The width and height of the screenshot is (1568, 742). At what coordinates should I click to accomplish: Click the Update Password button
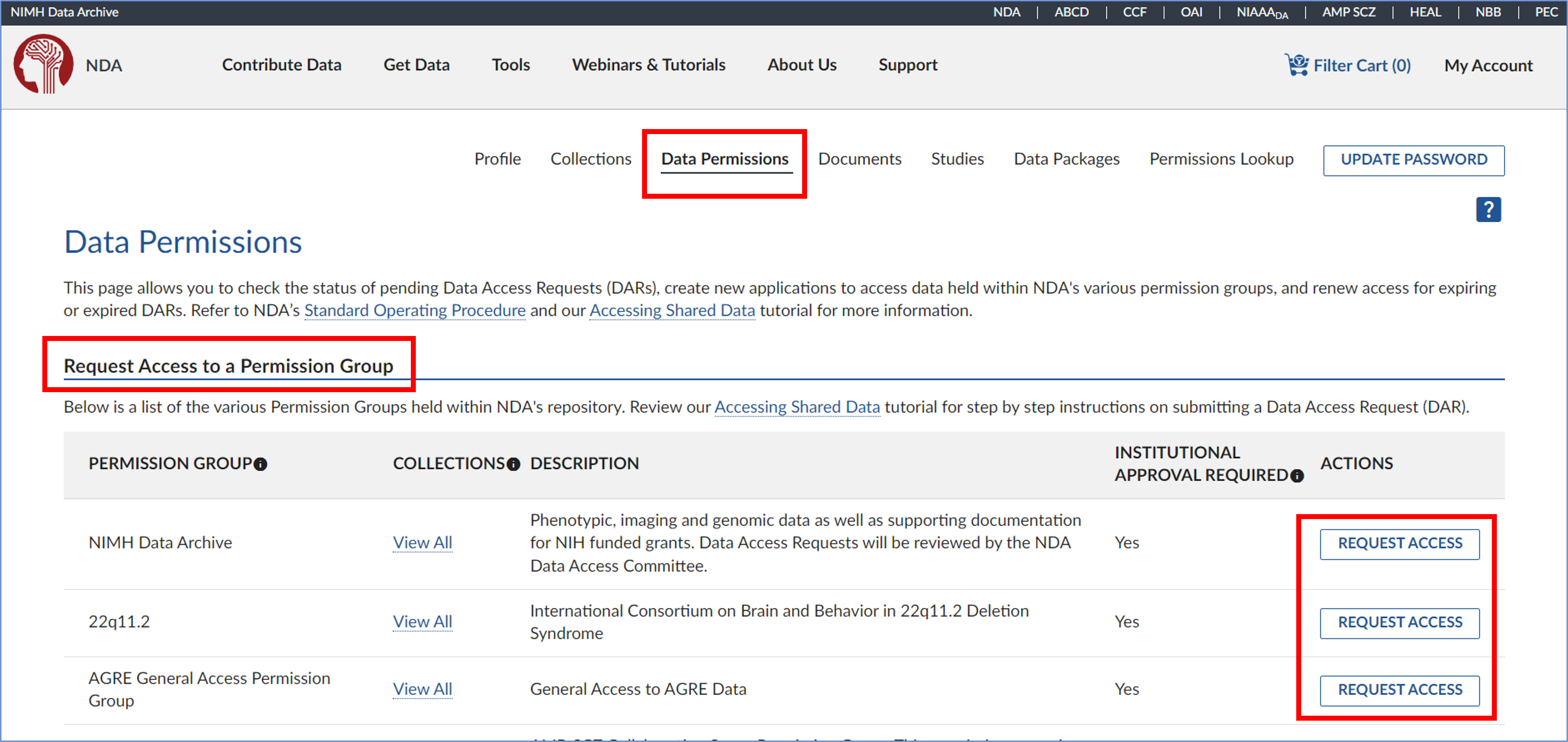pyautogui.click(x=1413, y=161)
